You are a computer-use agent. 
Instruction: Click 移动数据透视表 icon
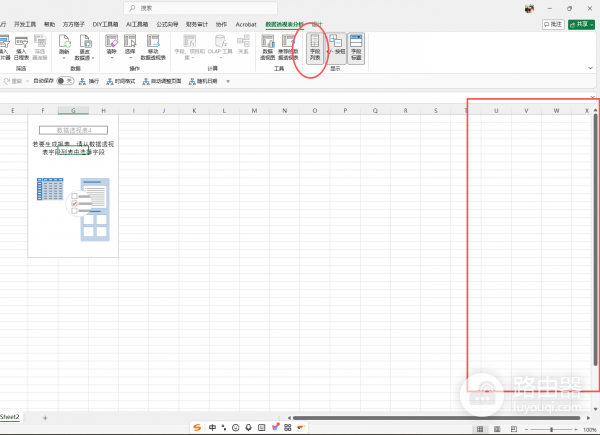click(x=153, y=46)
